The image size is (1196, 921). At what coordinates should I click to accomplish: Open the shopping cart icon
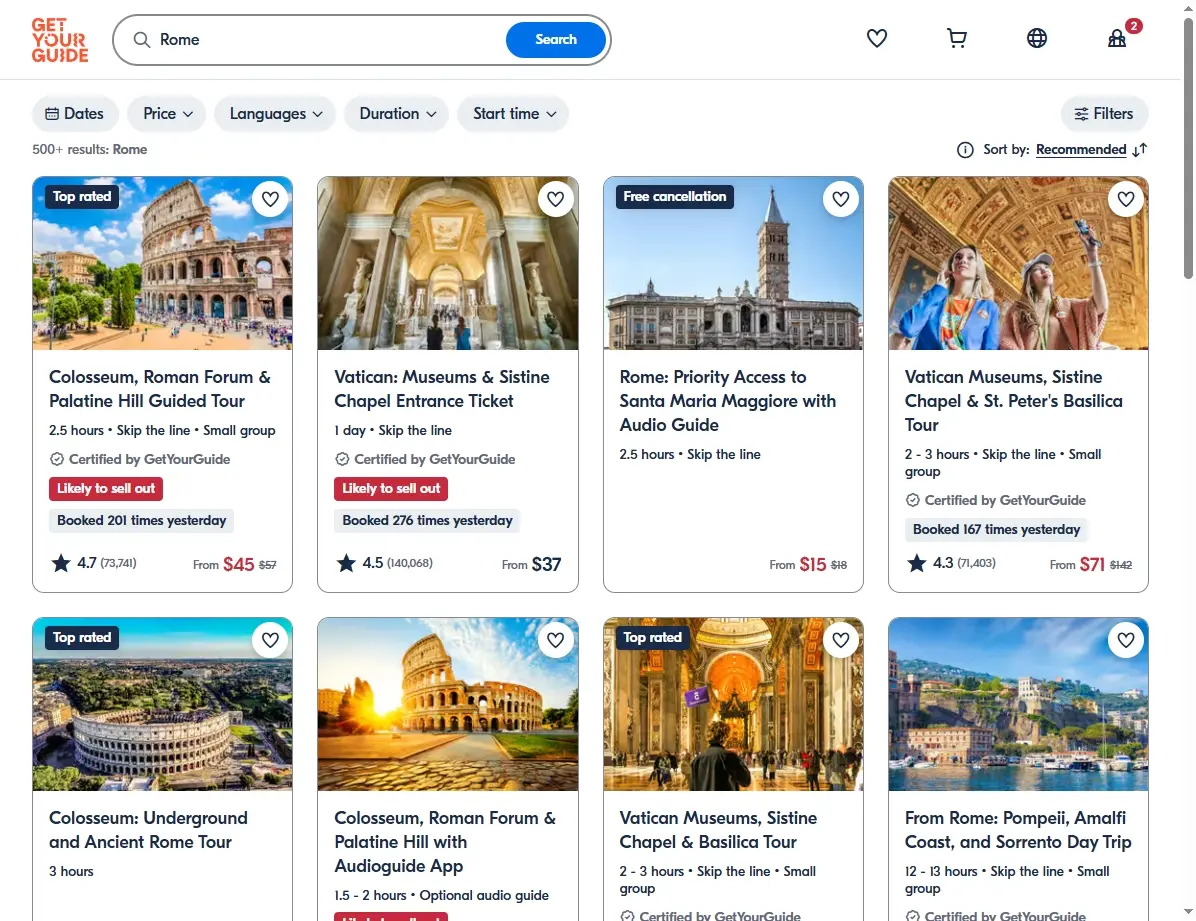[x=956, y=38]
